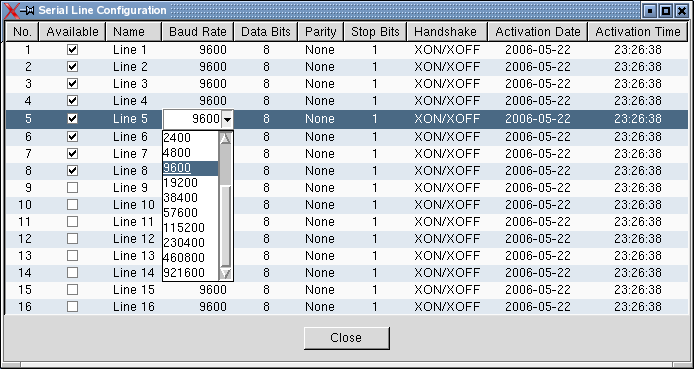
Task: Click XON/XOFF handshake for Line 13
Action: tap(447, 255)
